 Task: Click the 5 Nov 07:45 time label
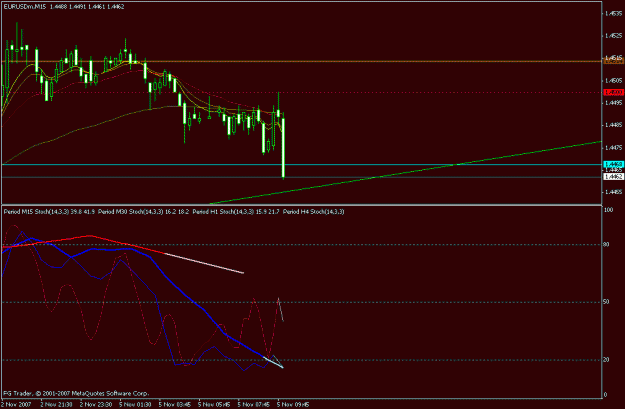(x=254, y=404)
